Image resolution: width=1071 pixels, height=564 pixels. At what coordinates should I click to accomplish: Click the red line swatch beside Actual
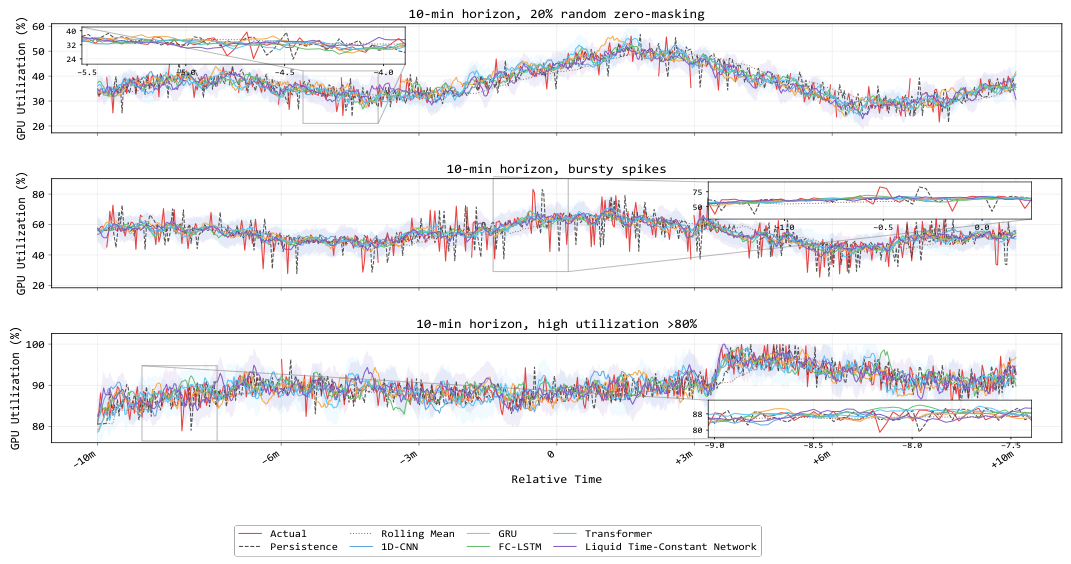pos(250,534)
